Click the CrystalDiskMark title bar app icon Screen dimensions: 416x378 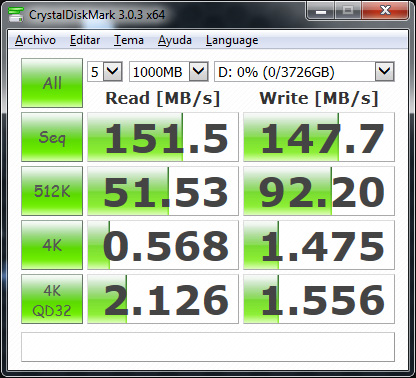click(16, 14)
